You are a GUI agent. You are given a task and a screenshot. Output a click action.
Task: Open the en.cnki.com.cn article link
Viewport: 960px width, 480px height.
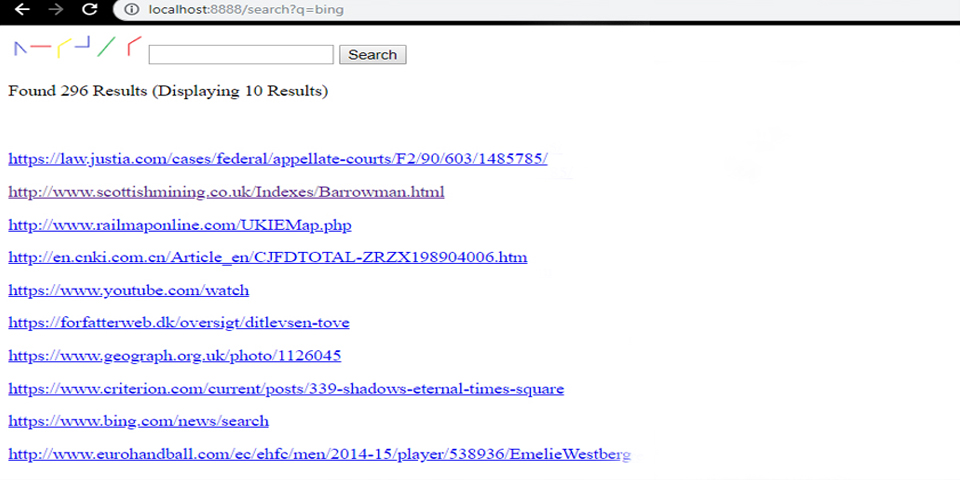tap(267, 258)
